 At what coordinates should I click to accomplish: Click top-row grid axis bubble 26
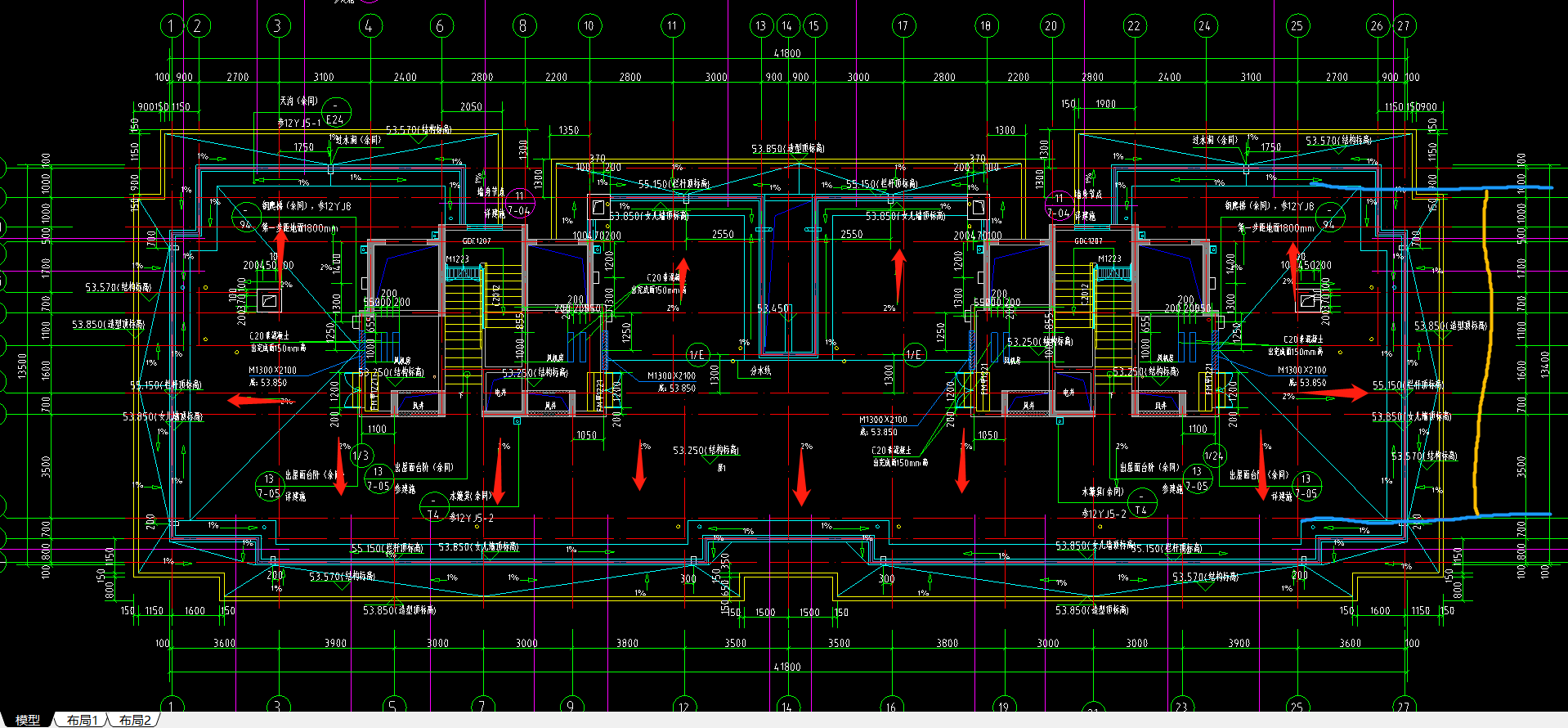click(1378, 25)
